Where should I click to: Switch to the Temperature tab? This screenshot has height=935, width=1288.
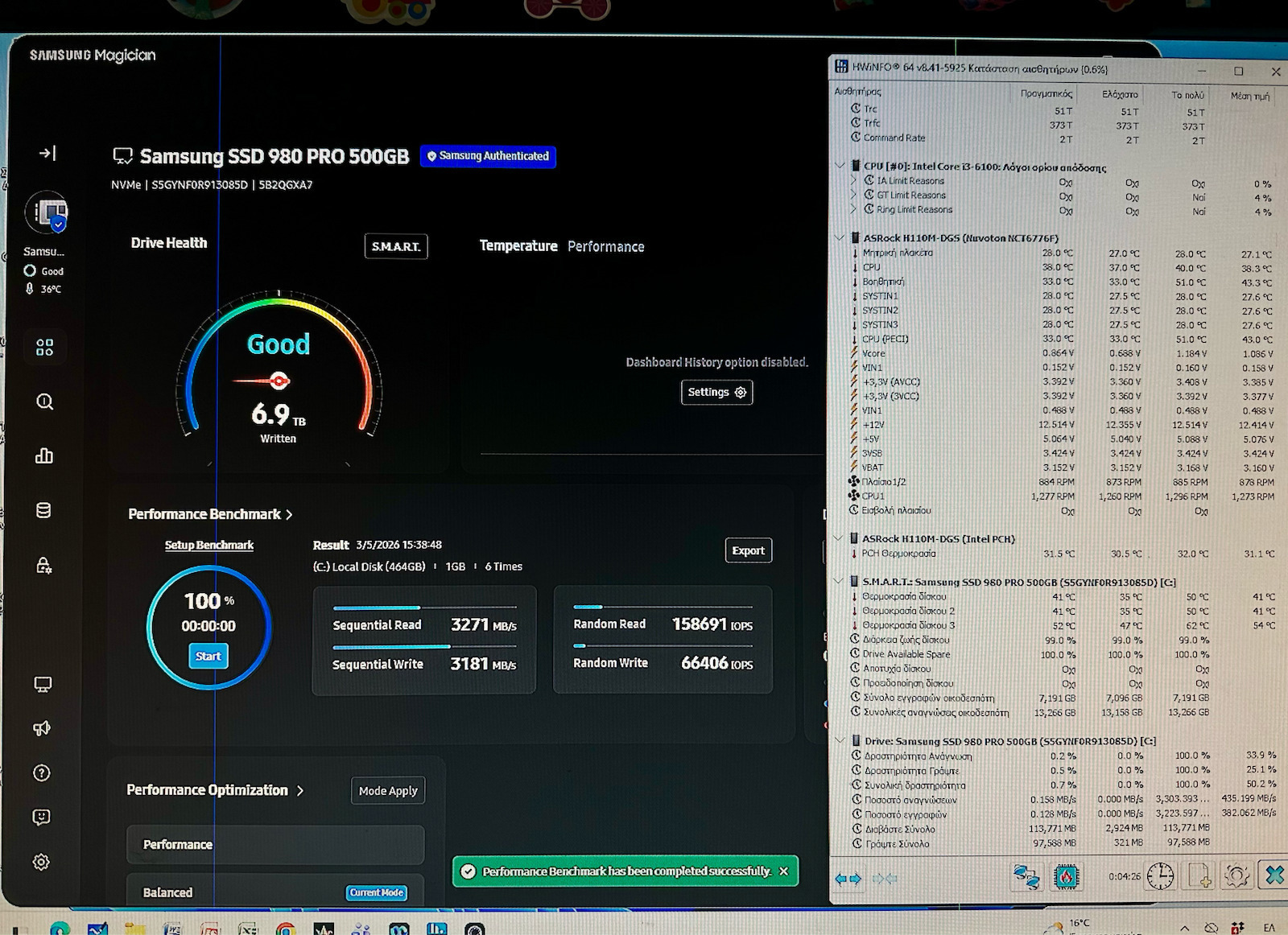518,246
